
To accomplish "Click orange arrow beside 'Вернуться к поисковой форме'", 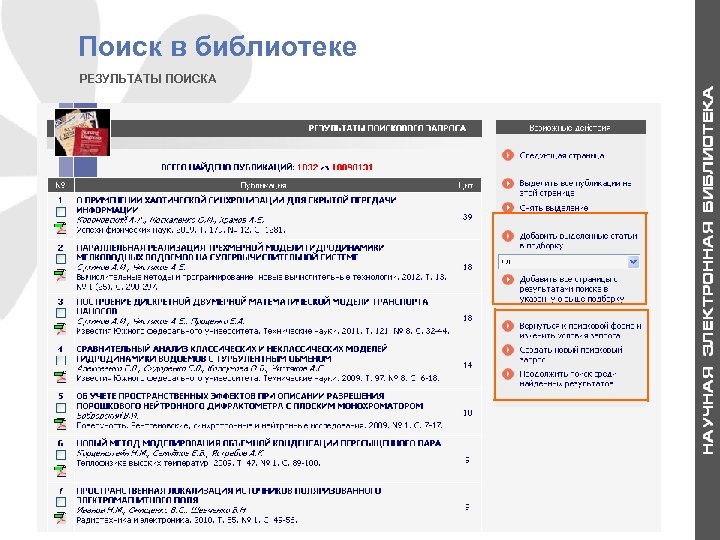I will pos(507,326).
